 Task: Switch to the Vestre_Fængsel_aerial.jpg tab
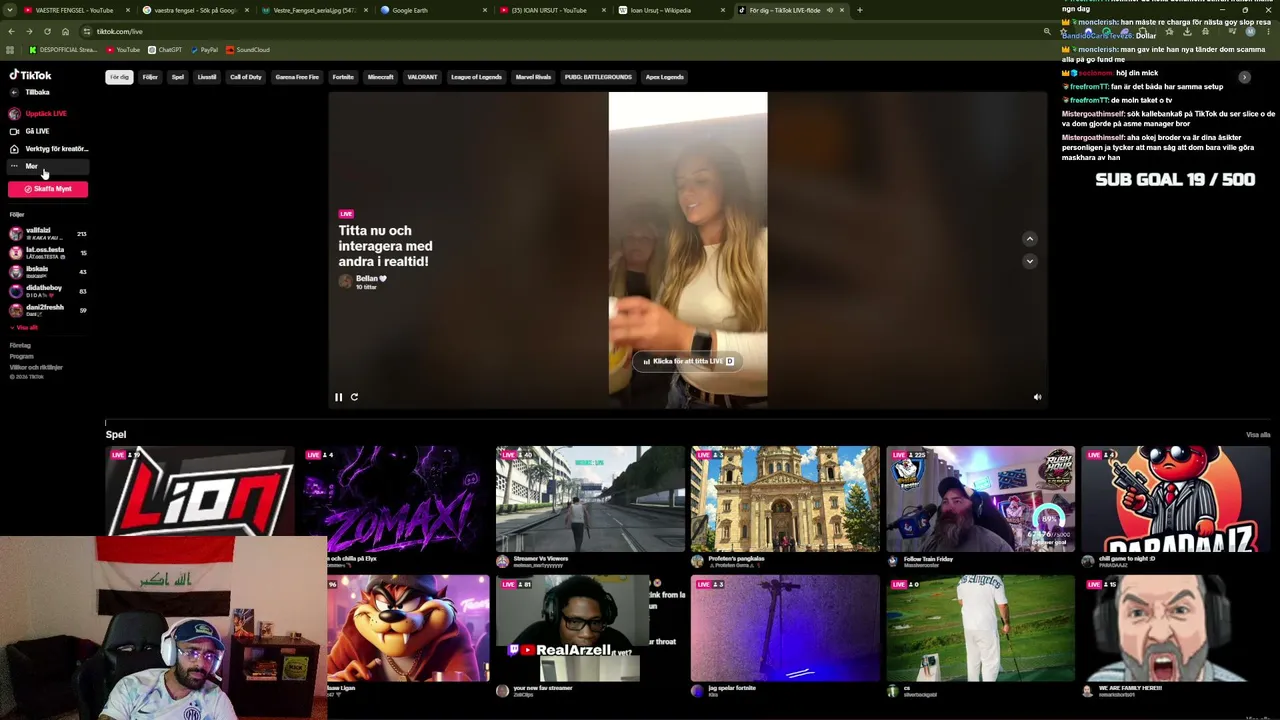point(313,10)
